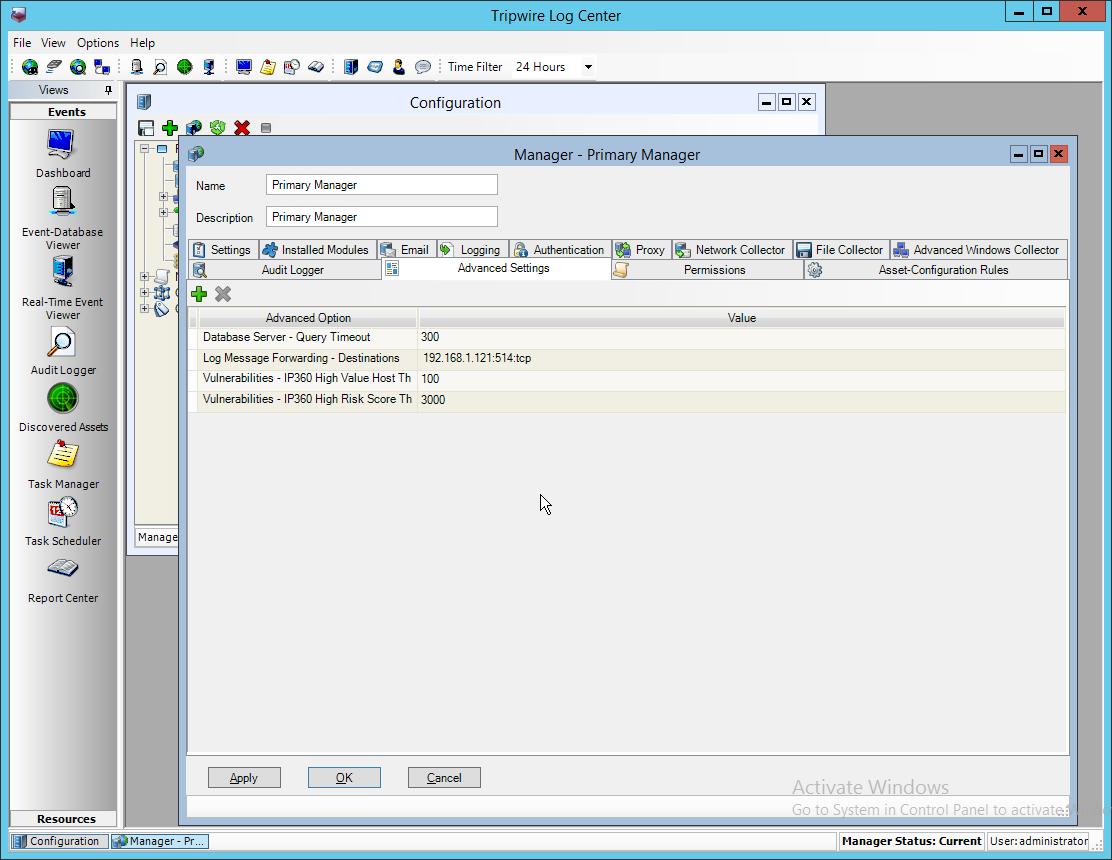
Task: Switch to the Logging tab
Action: (x=473, y=250)
